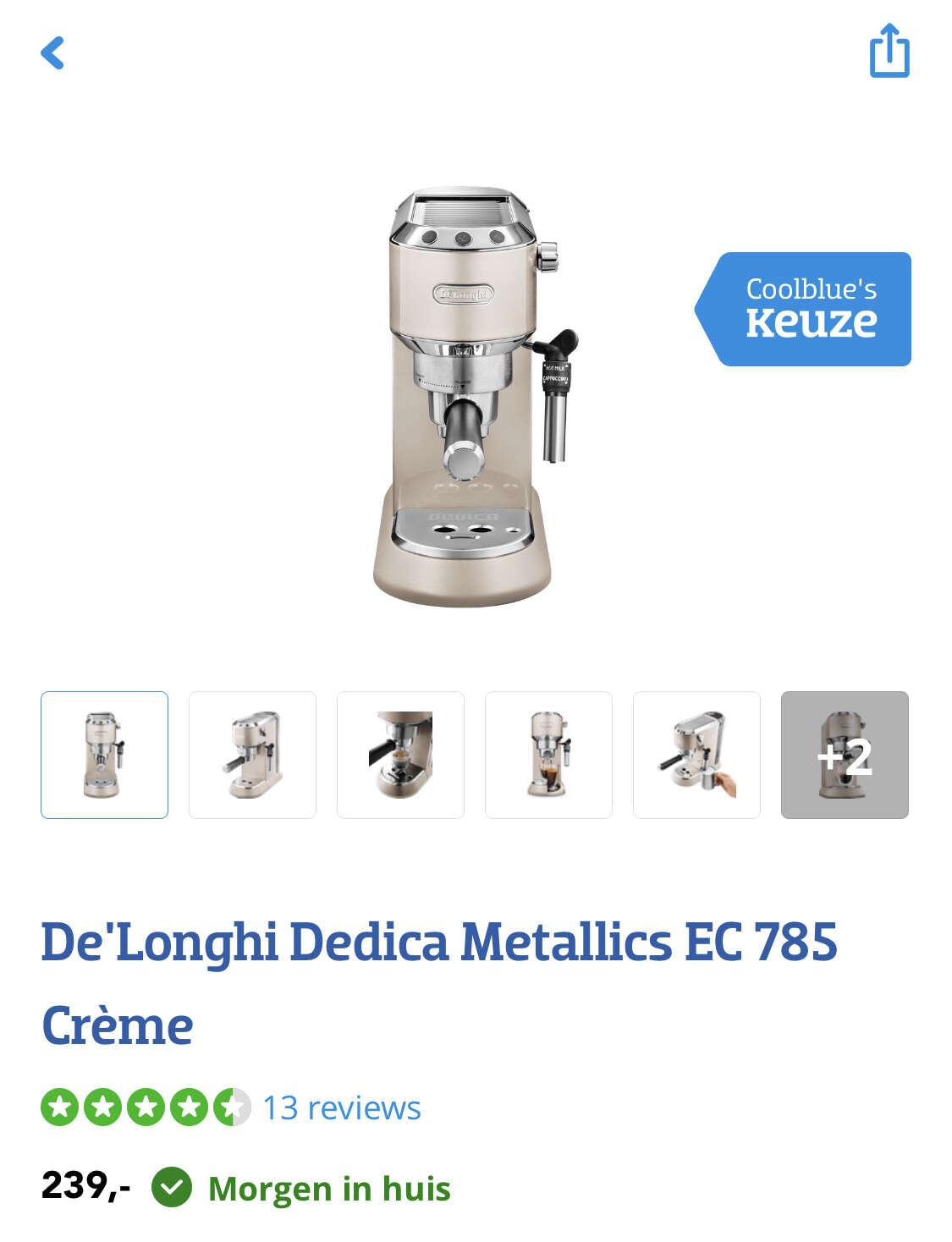The image size is (952, 1242).
Task: Tap the De'Longhi Dedica Metallics product title
Action: coord(439,983)
